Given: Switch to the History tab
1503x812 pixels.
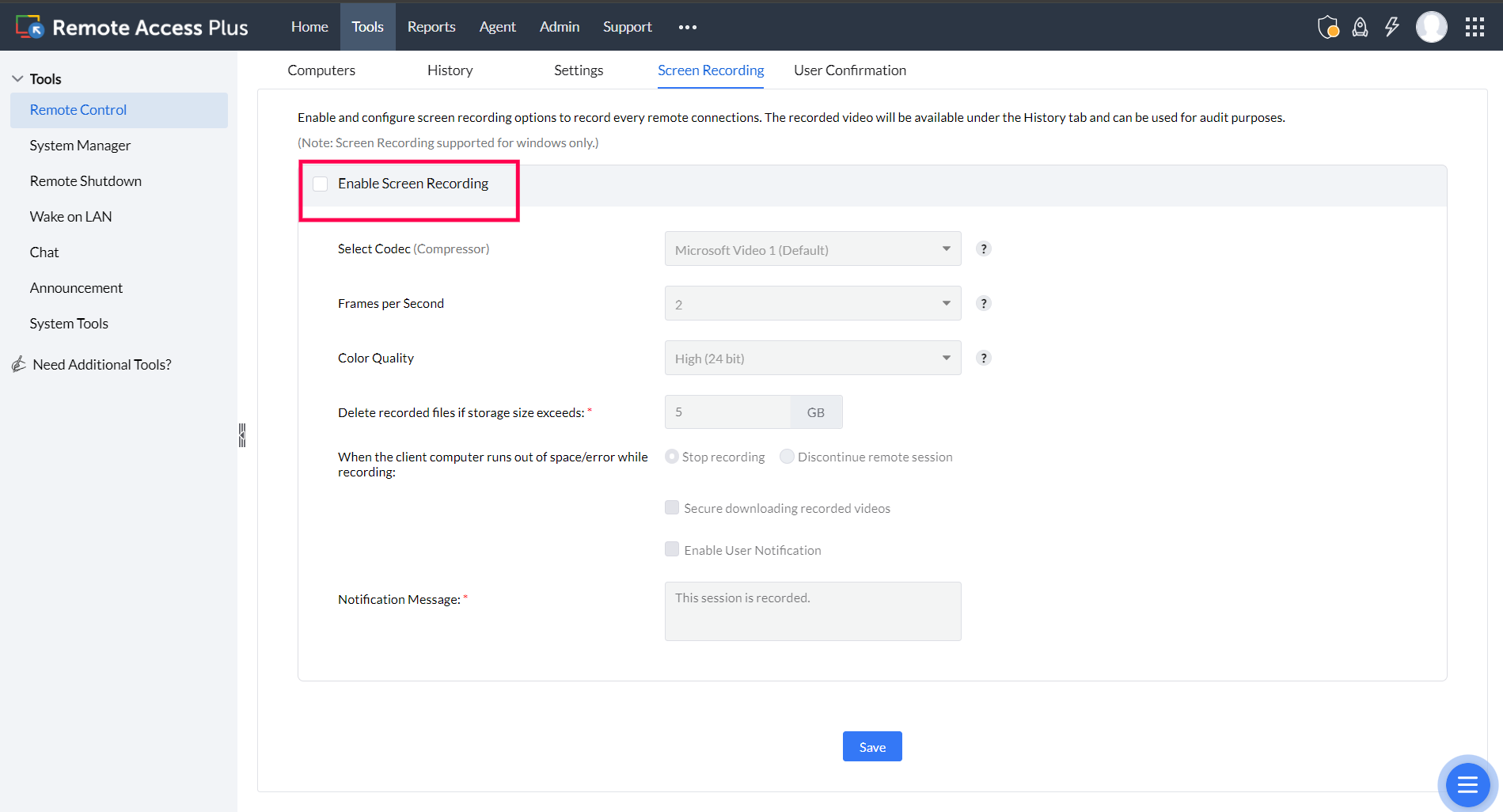Looking at the screenshot, I should (x=450, y=70).
